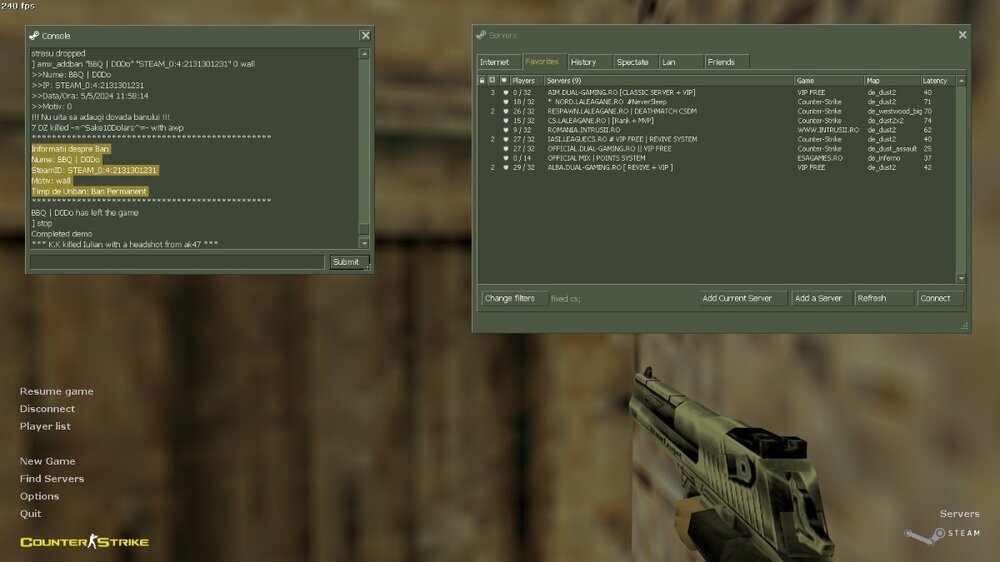Close the Servers window
This screenshot has width=1000, height=562.
962,35
